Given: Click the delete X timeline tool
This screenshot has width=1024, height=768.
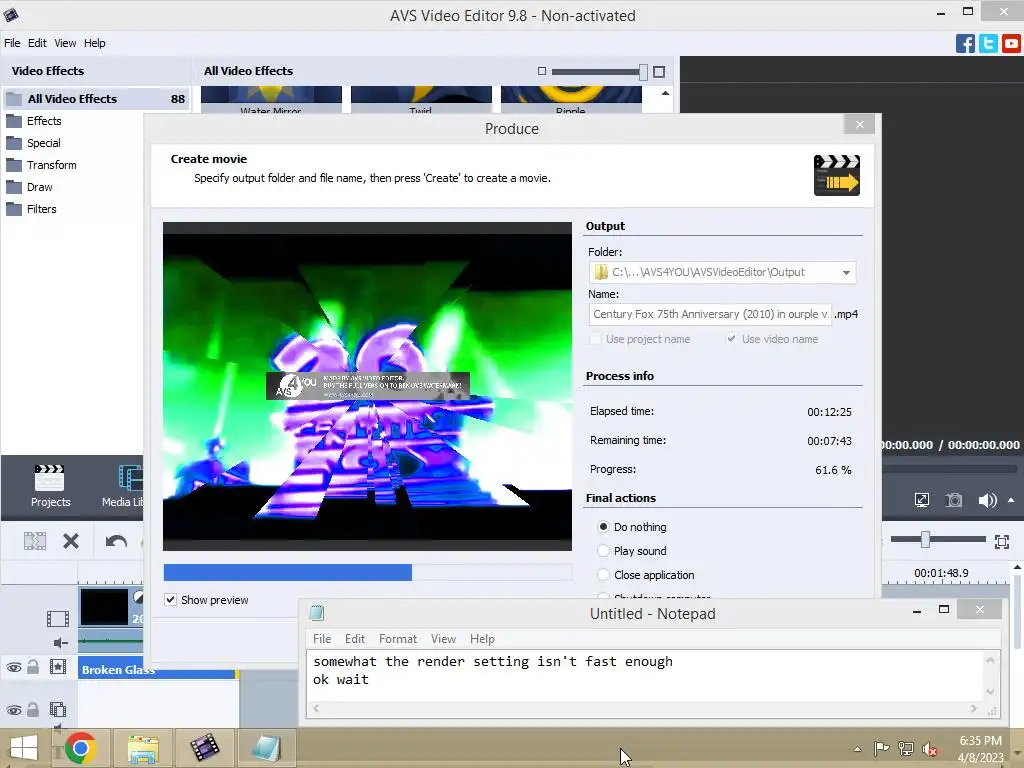Looking at the screenshot, I should (x=71, y=541).
